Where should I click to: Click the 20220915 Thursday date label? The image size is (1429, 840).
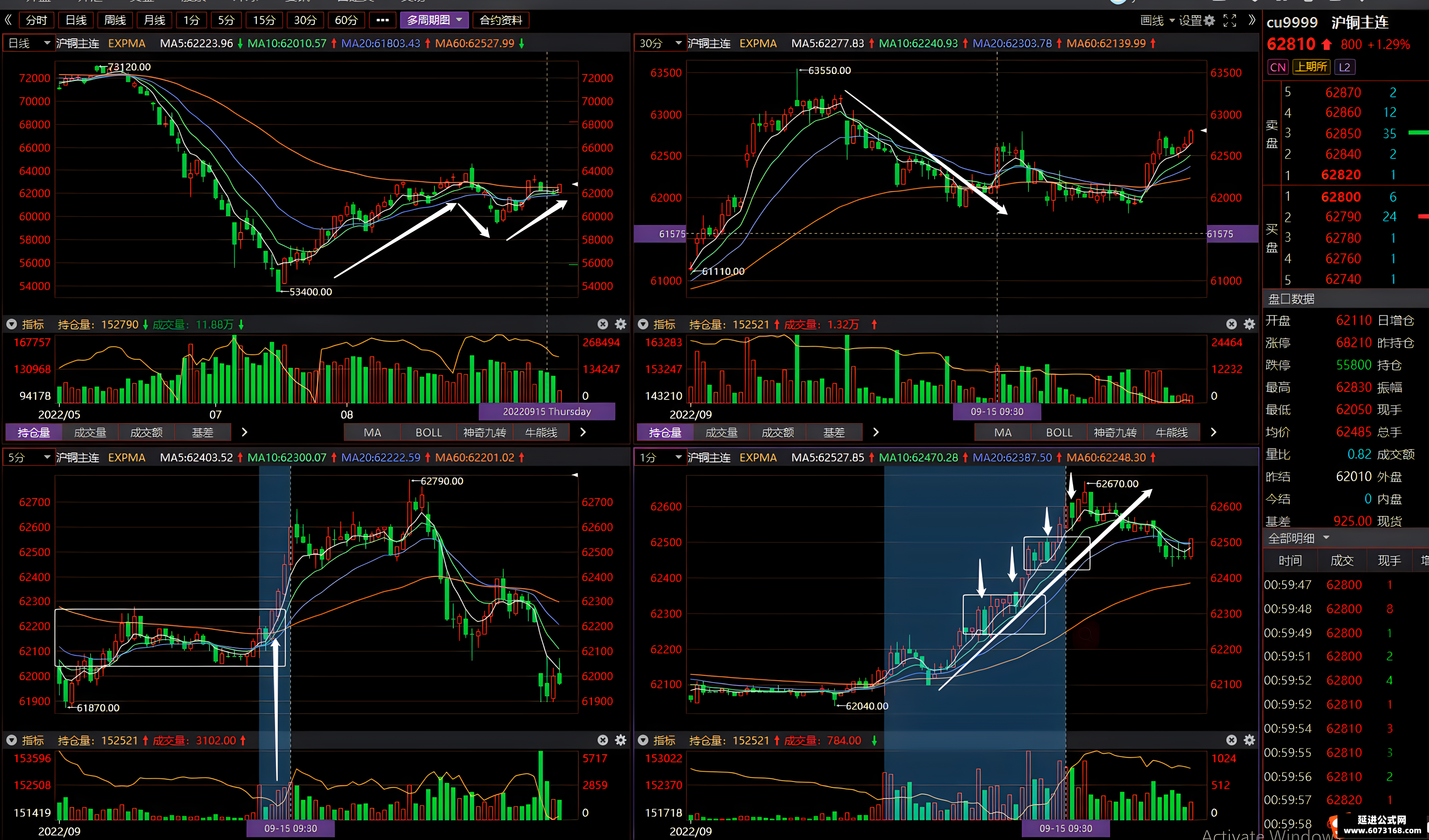tap(547, 412)
